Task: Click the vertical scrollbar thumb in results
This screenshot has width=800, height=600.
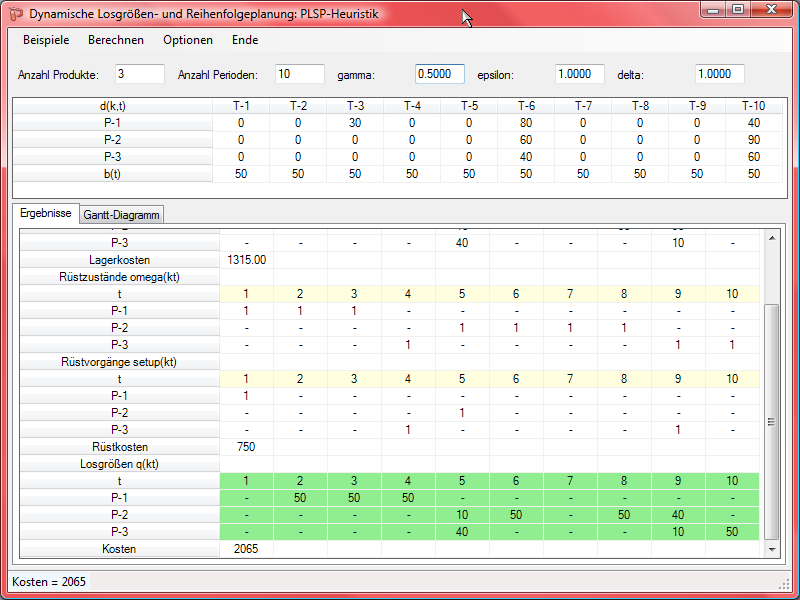Action: tap(771, 420)
